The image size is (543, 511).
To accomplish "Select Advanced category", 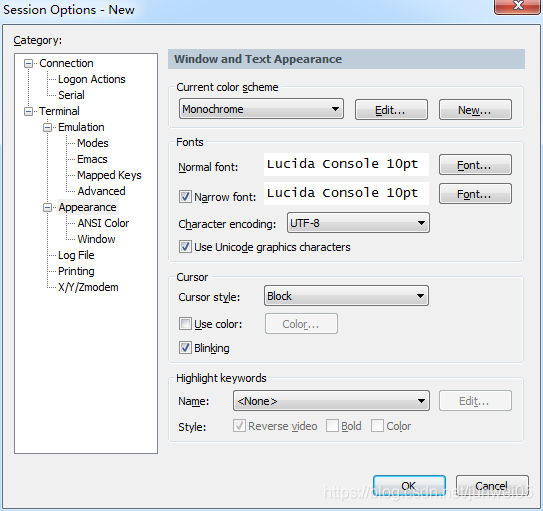I will coord(101,191).
